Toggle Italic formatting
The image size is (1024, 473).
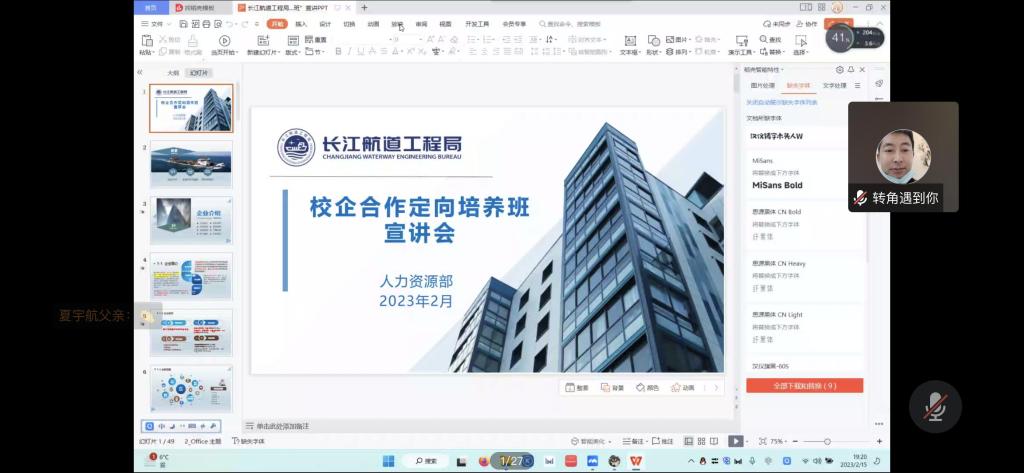click(349, 52)
